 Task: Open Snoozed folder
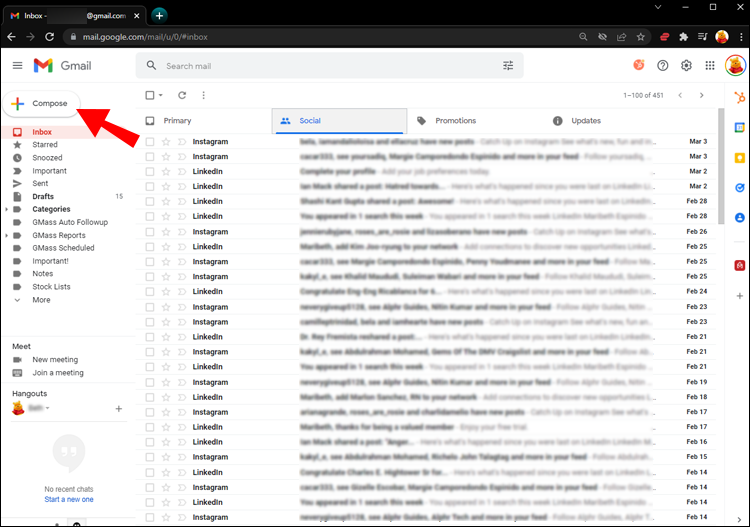47,158
